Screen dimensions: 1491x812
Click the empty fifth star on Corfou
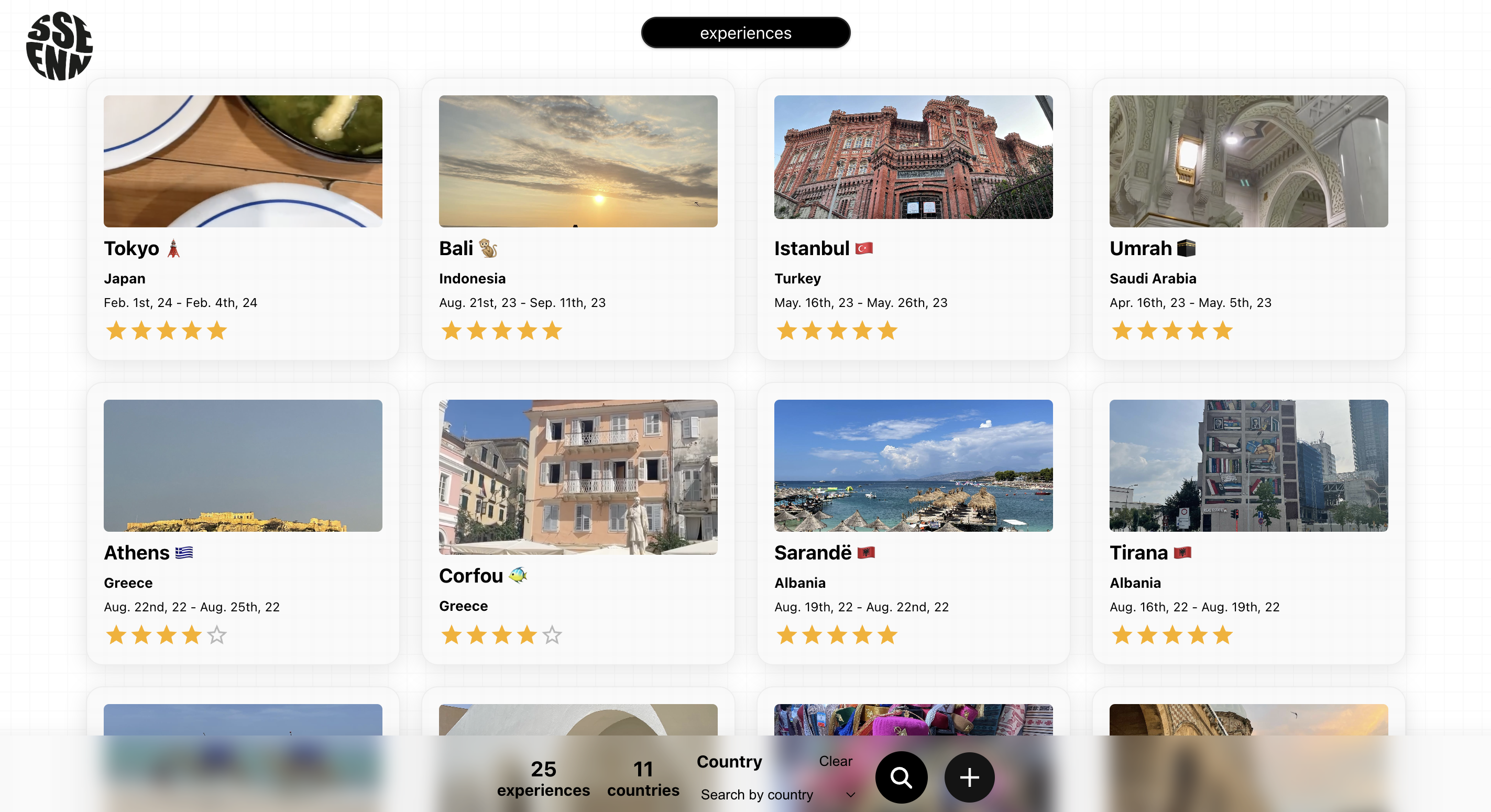(552, 635)
